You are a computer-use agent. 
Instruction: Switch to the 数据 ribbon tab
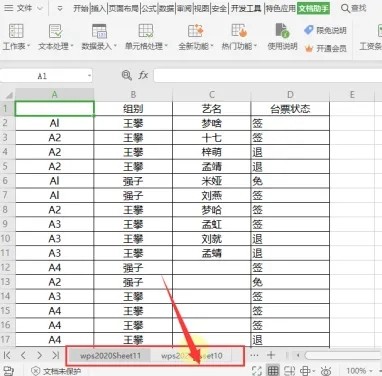tap(166, 8)
